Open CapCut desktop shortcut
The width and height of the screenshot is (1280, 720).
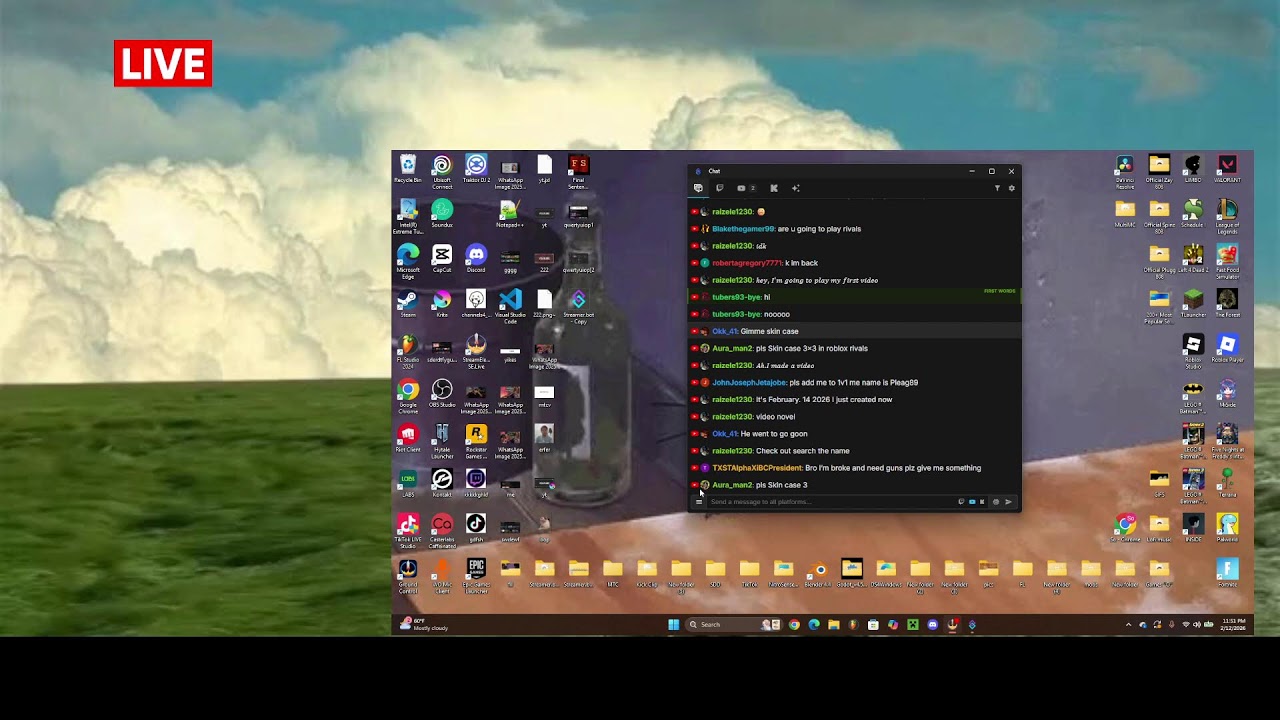point(442,257)
